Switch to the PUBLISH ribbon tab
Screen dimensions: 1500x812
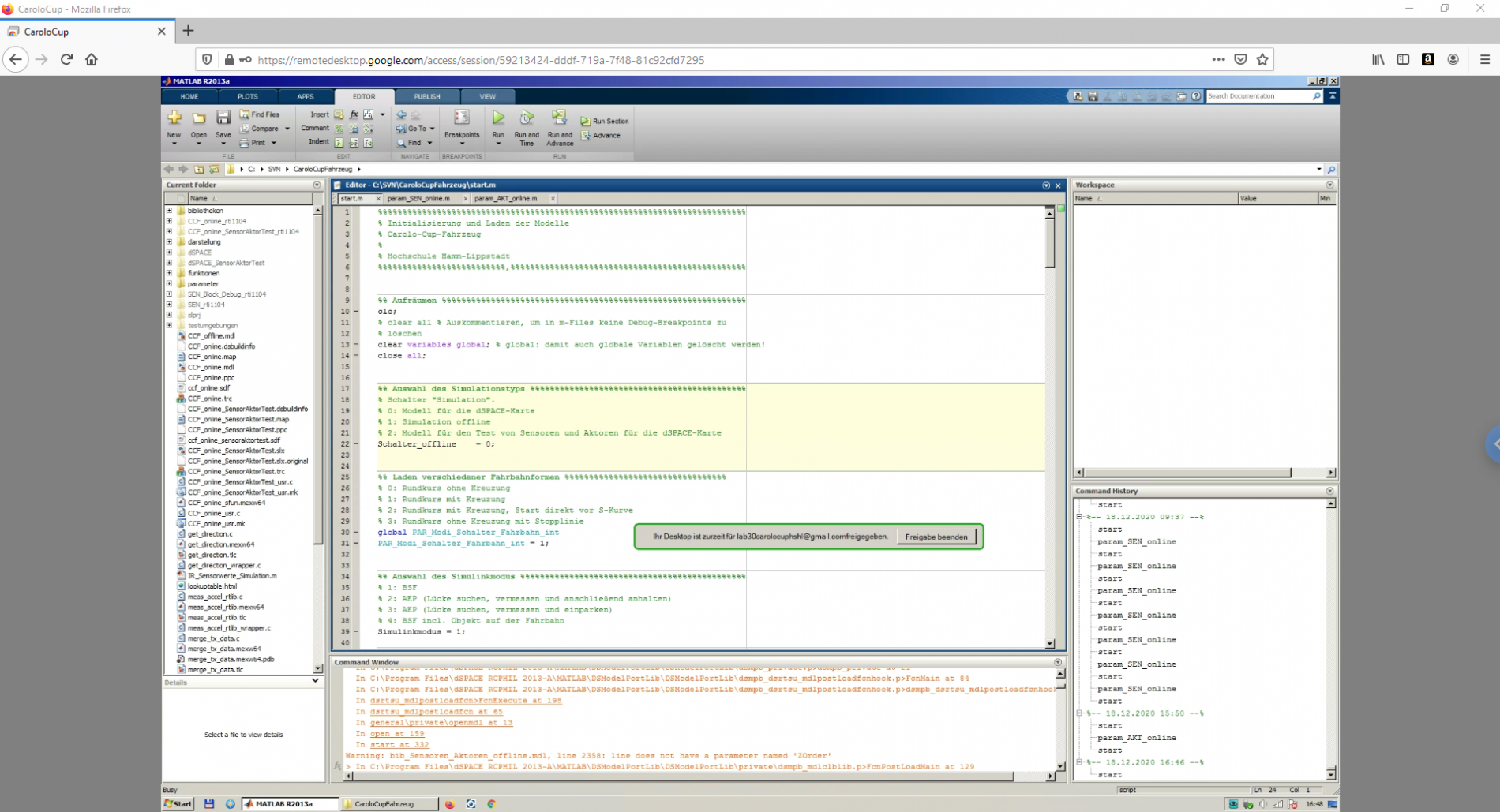click(427, 96)
